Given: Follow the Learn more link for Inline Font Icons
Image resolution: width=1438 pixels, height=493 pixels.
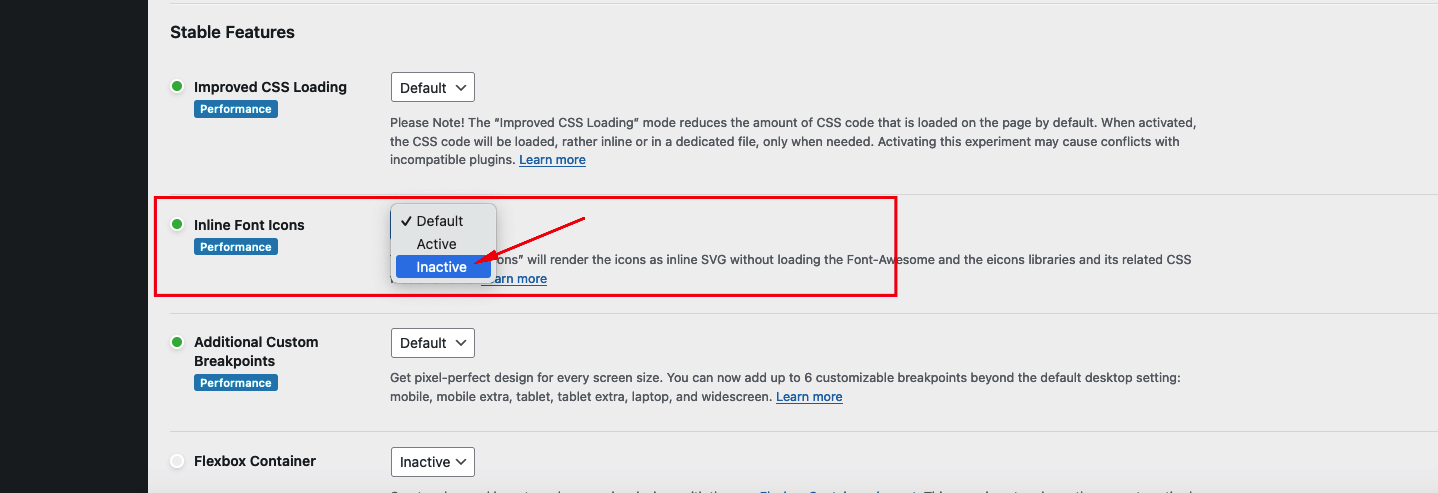Looking at the screenshot, I should [x=515, y=279].
